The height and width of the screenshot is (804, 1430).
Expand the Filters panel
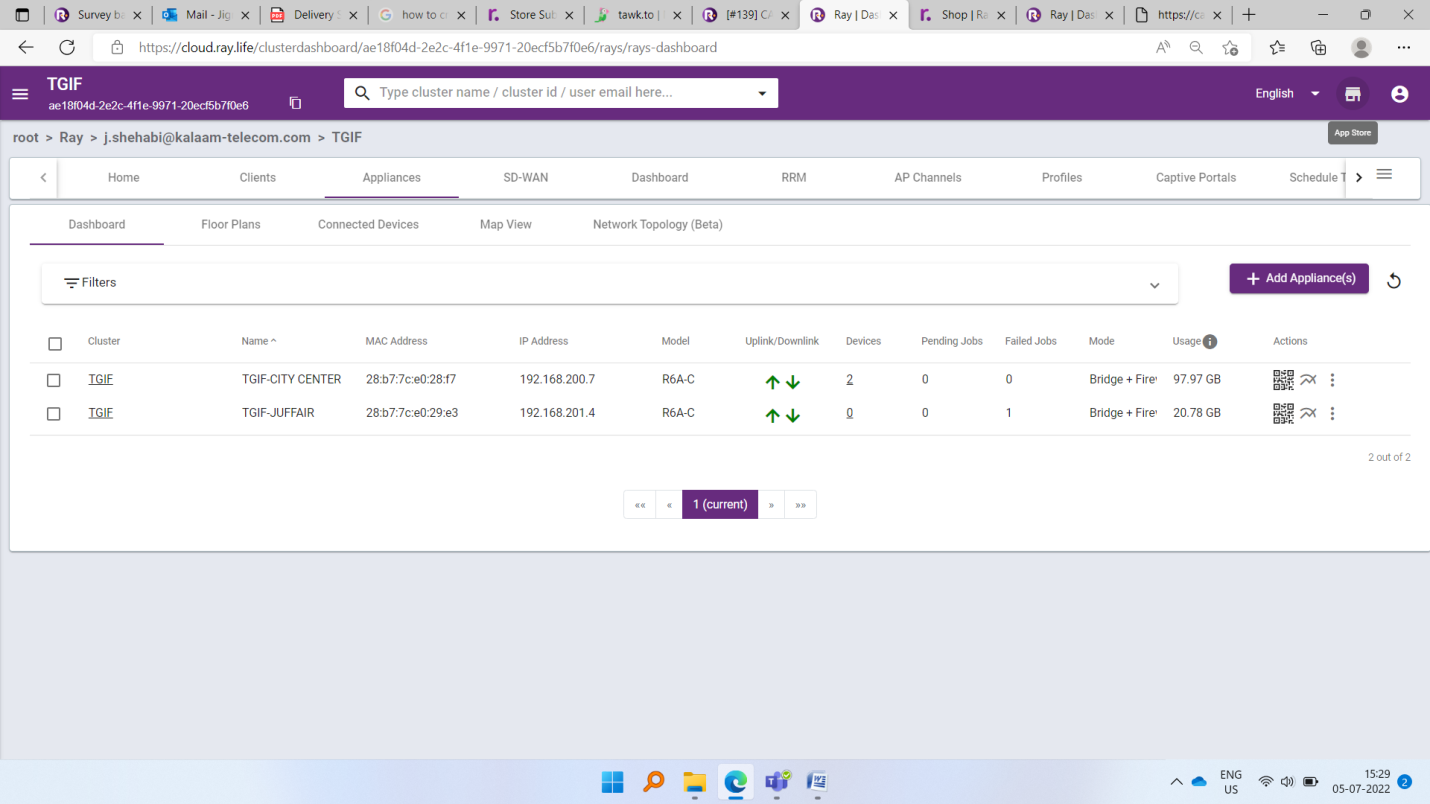[x=610, y=283]
